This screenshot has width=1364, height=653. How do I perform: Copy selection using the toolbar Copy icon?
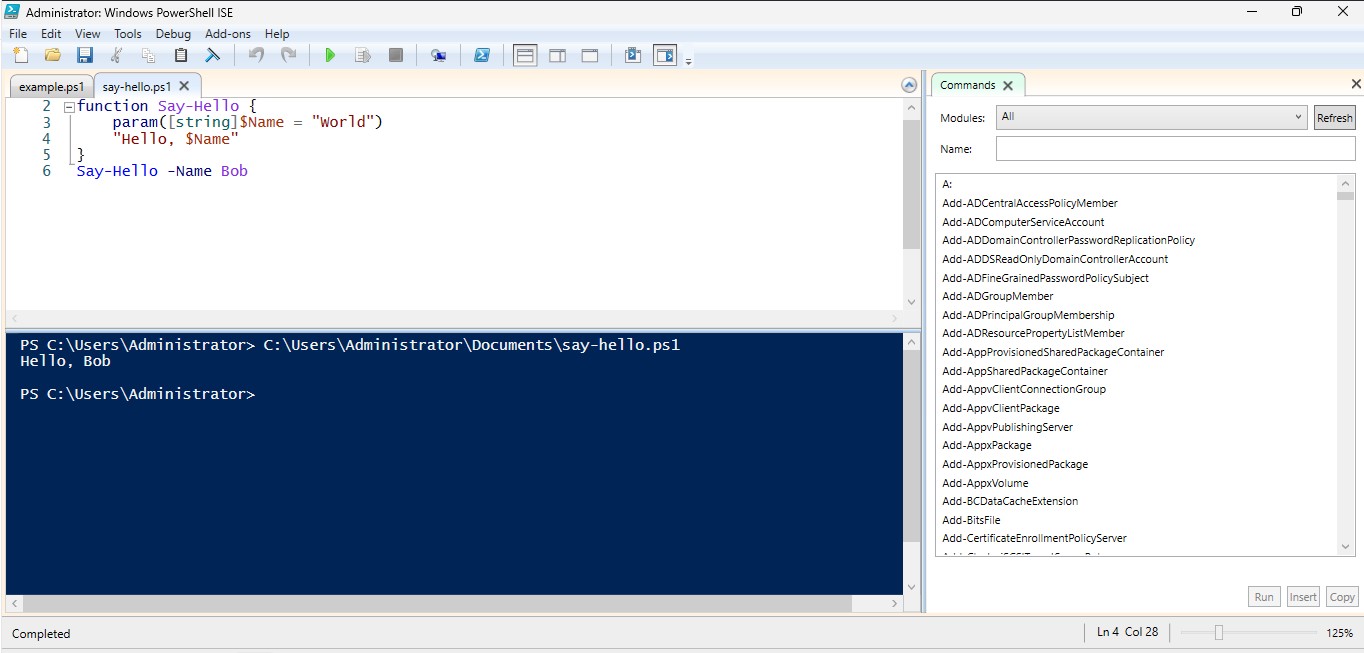click(x=149, y=55)
